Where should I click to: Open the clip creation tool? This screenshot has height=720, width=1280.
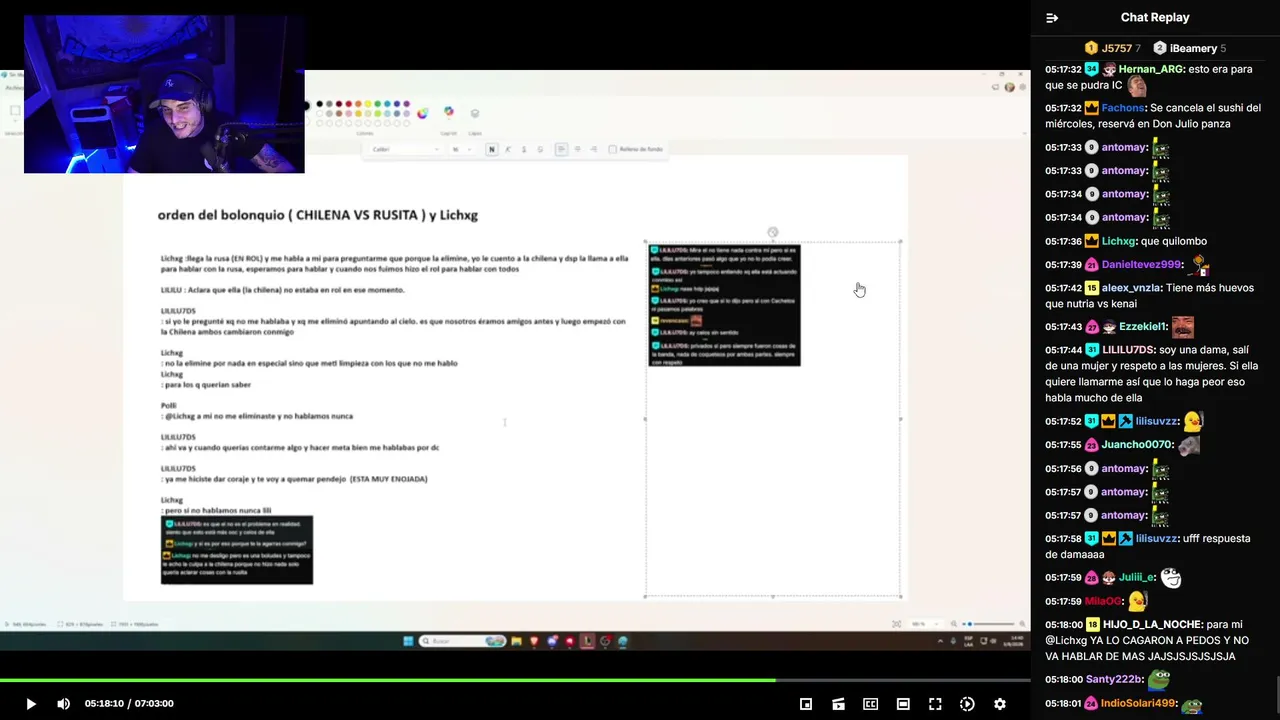point(838,704)
